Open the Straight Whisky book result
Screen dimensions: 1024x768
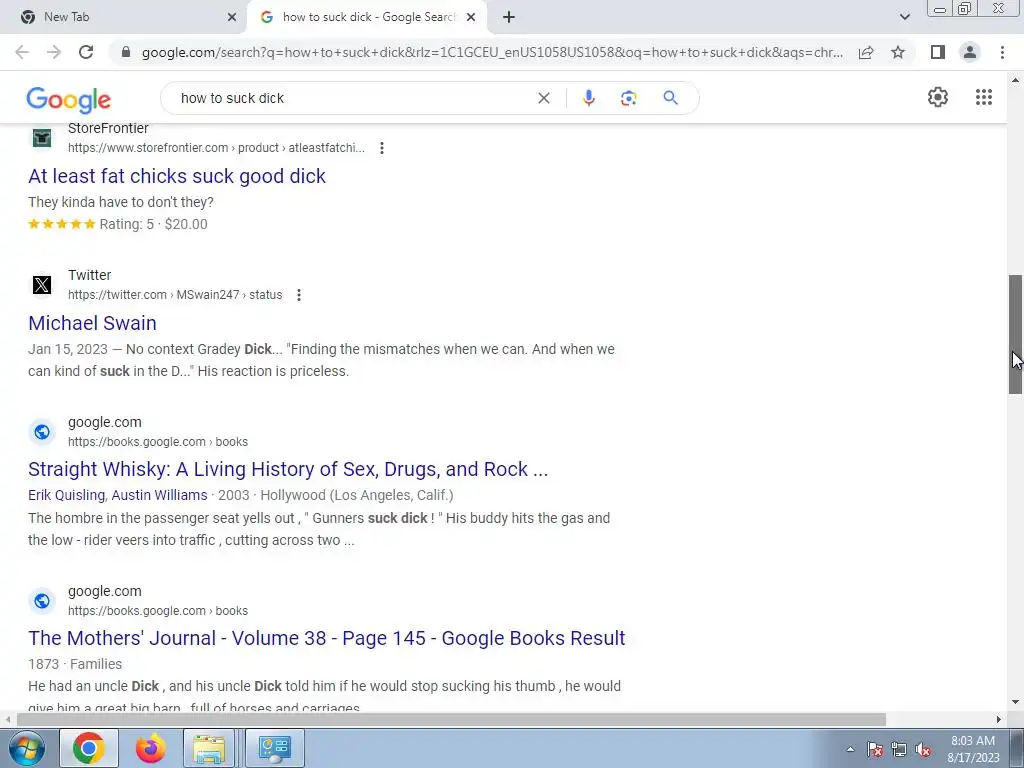click(288, 469)
